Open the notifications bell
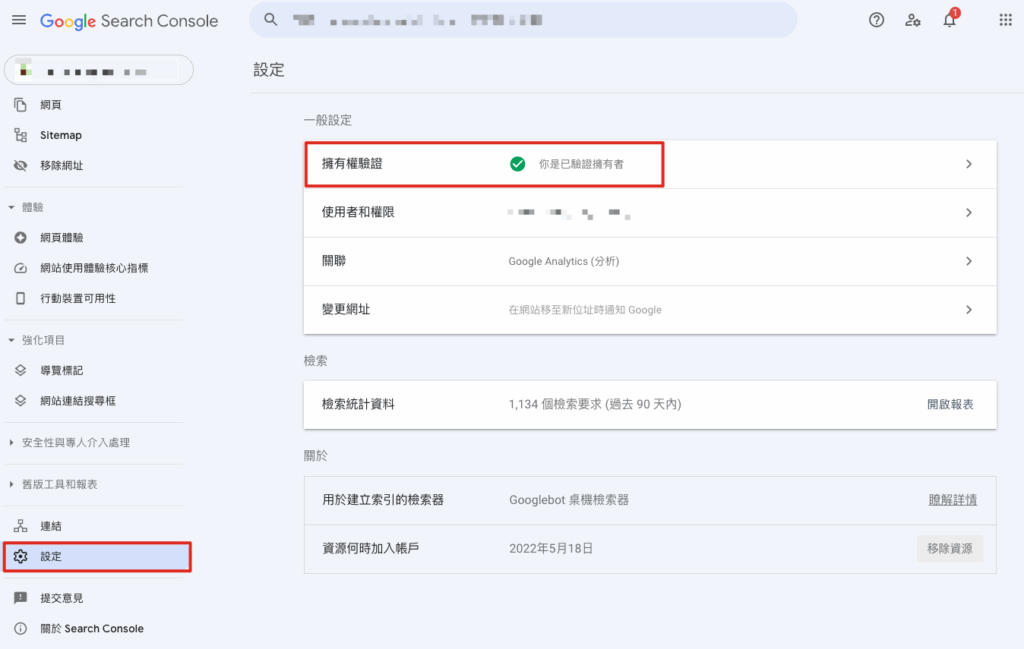This screenshot has height=649, width=1024. point(949,21)
